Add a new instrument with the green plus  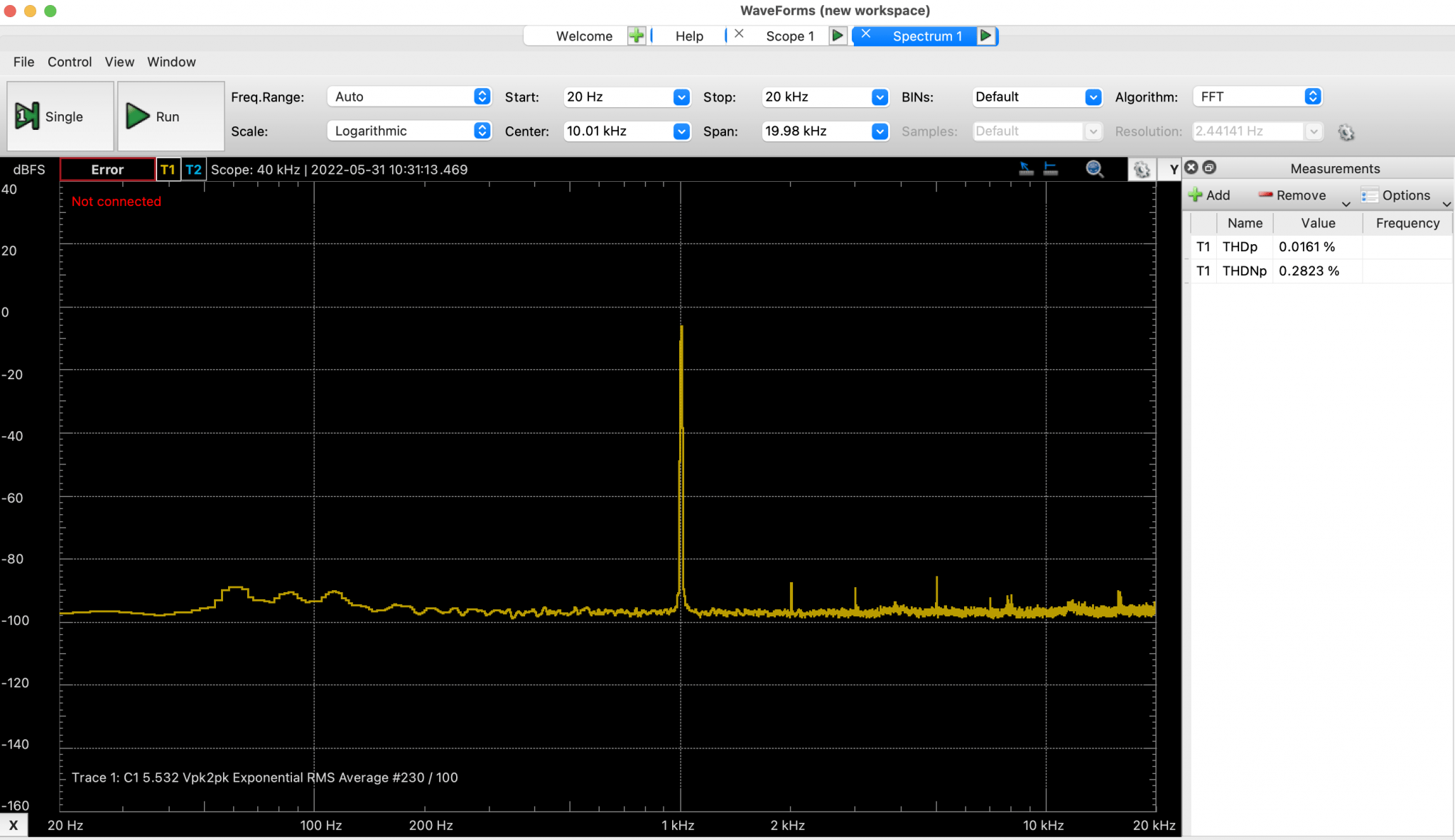(x=637, y=36)
